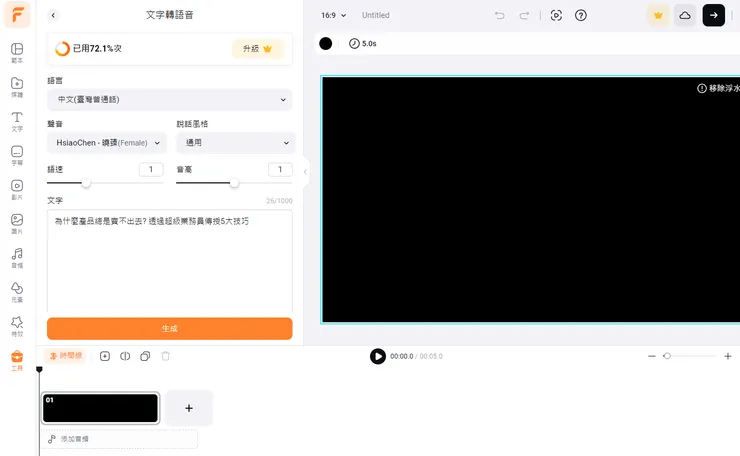Click the text-to-speech text area

click(169, 260)
